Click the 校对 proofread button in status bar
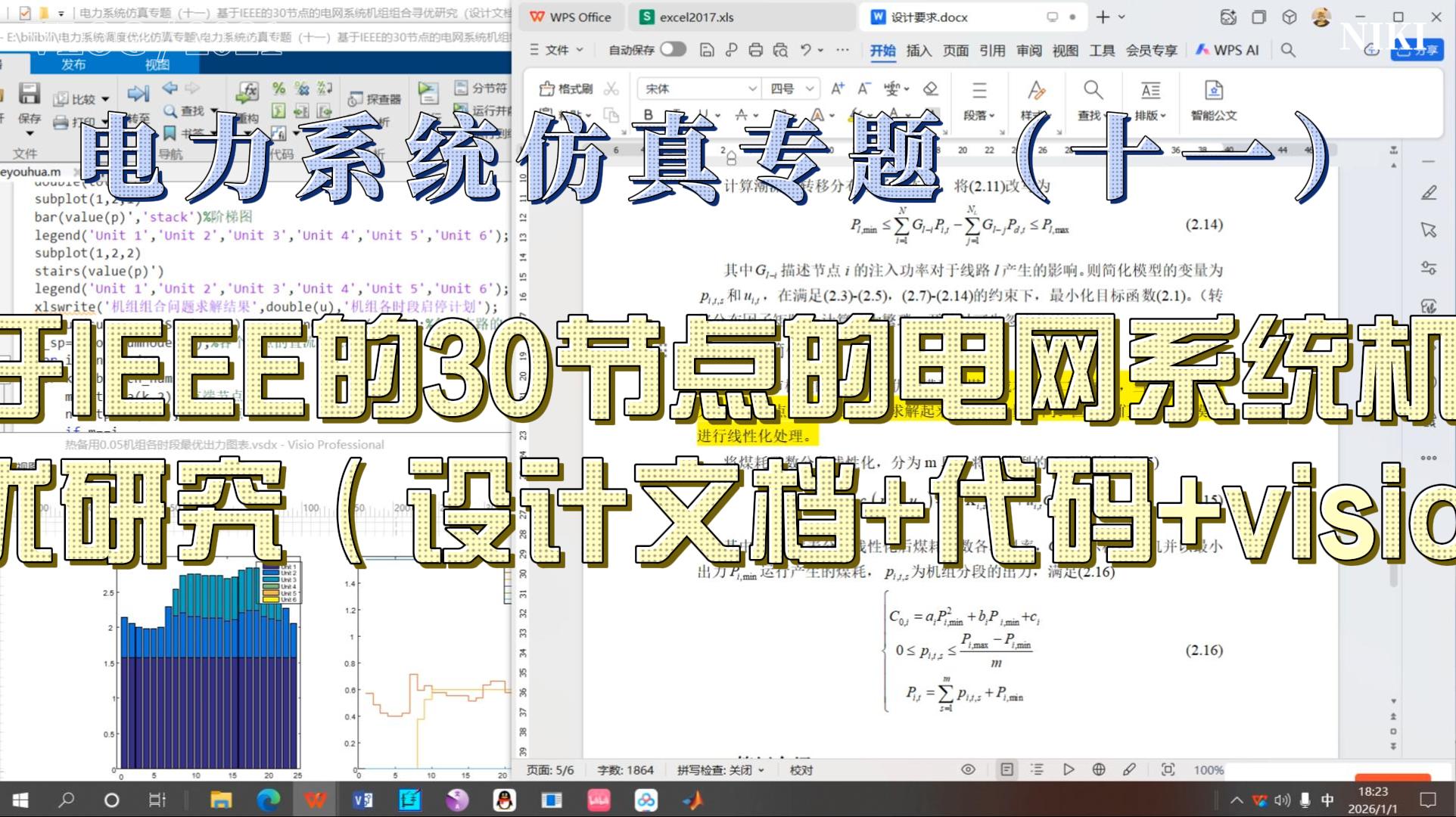 801,770
